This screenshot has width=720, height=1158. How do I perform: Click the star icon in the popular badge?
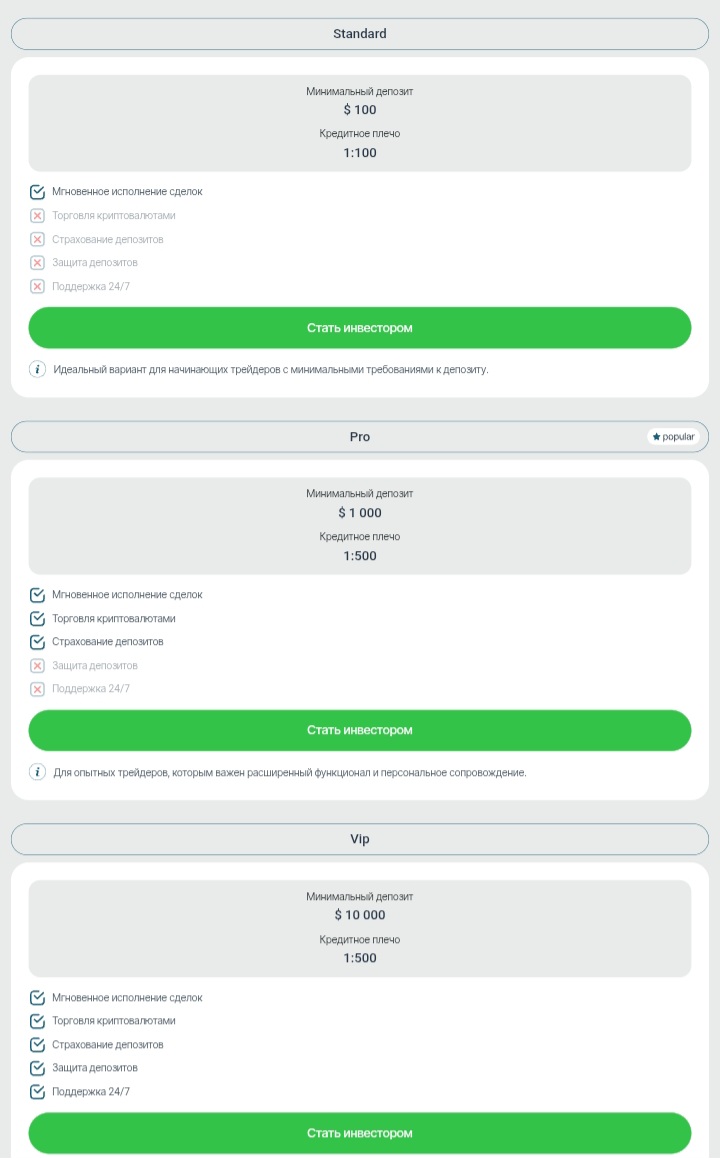pyautogui.click(x=657, y=436)
